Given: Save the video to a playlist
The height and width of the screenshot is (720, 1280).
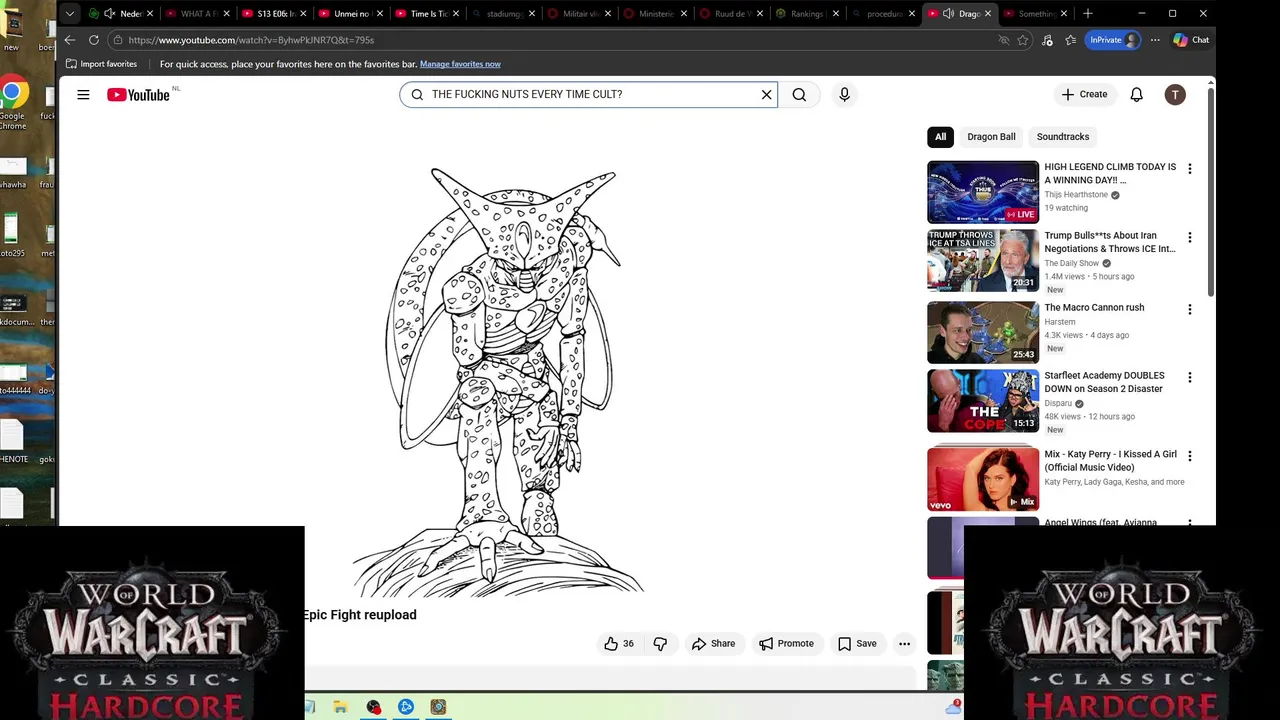Looking at the screenshot, I should (857, 644).
